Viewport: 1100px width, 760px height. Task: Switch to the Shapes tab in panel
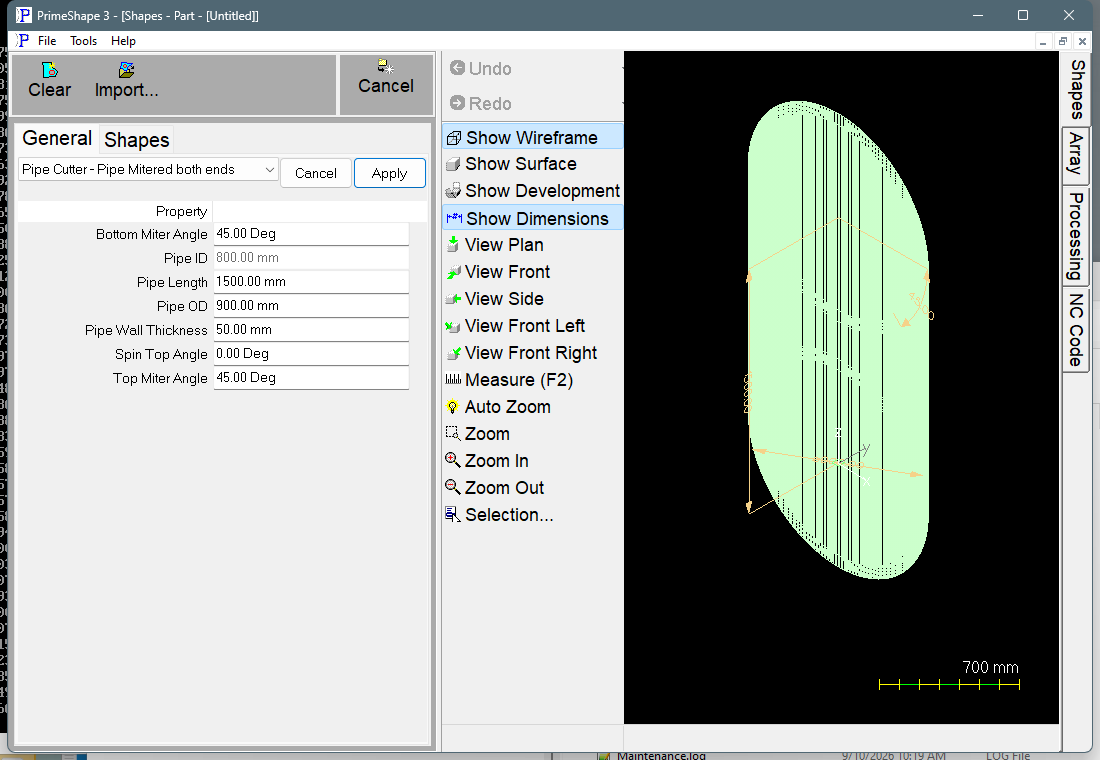(x=137, y=140)
